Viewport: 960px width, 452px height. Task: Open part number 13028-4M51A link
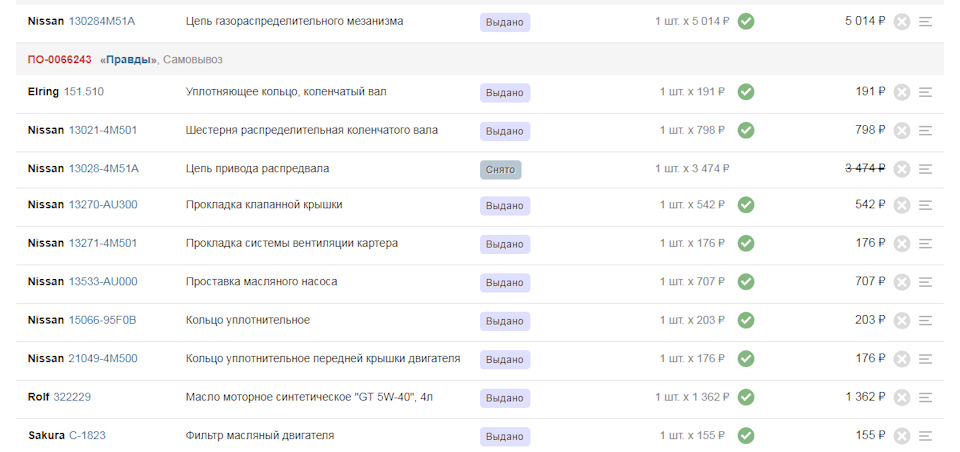[104, 168]
